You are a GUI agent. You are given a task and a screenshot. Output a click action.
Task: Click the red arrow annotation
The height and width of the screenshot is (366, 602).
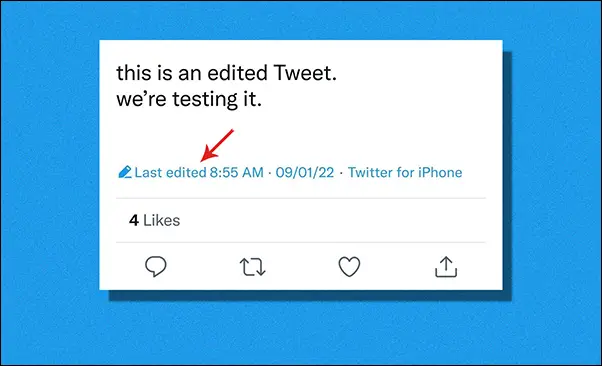217,145
